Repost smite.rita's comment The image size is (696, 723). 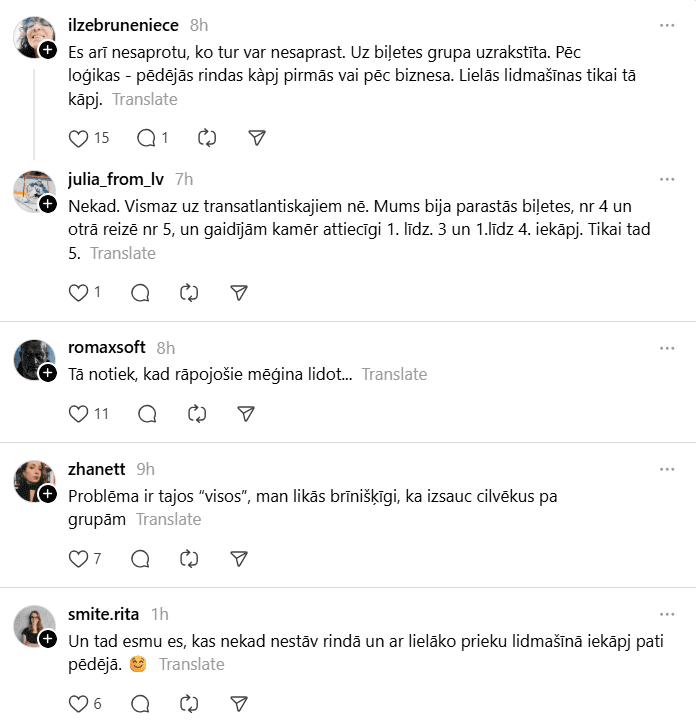(189, 703)
